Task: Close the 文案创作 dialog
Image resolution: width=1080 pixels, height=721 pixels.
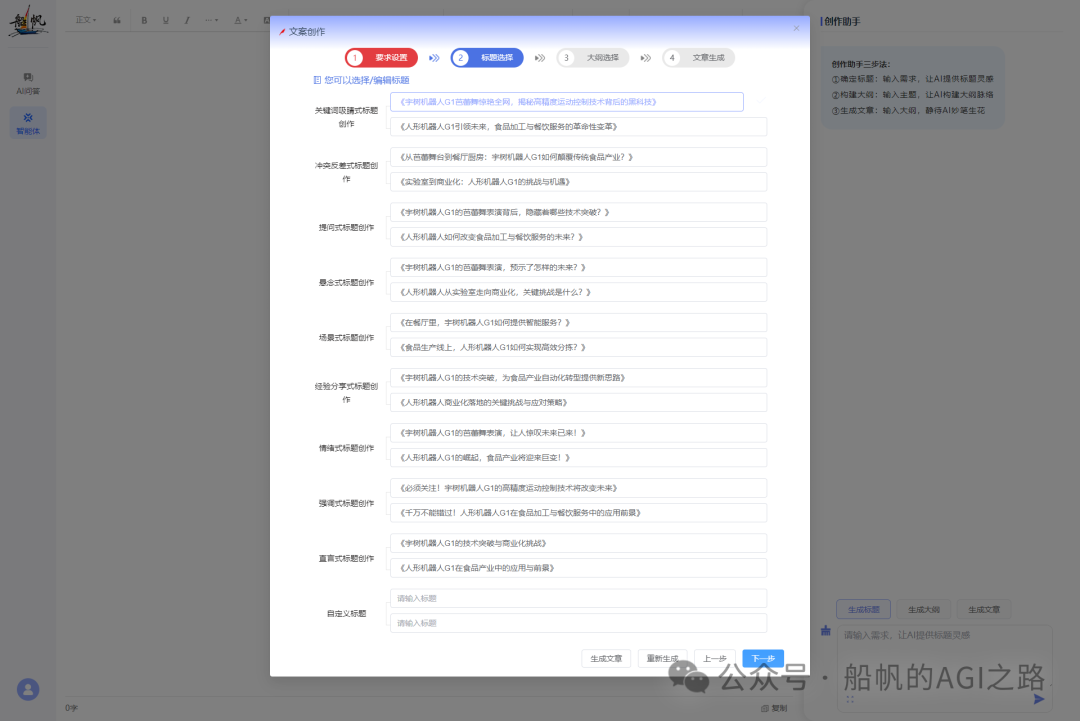Action: tap(796, 28)
